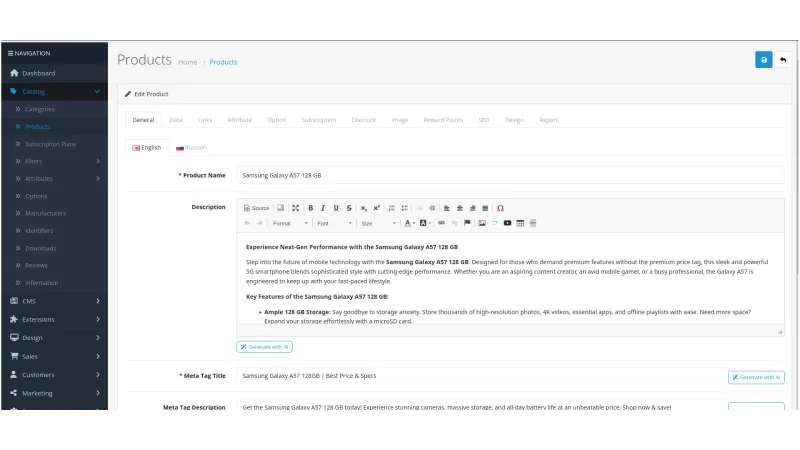The image size is (800, 450).
Task: Toggle italic formatting
Action: (323, 208)
